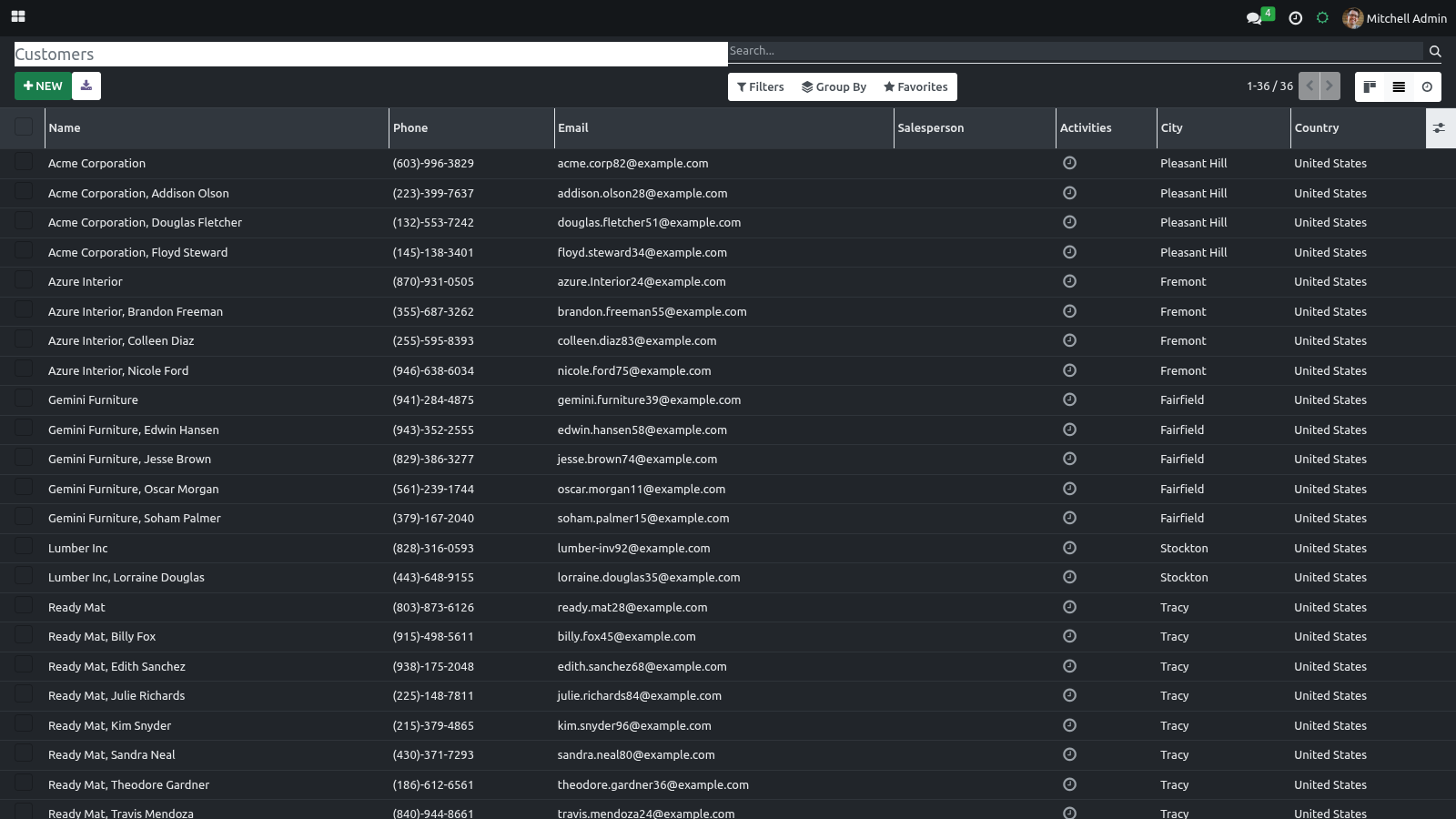Screen dimensions: 1456x819
Task: Open Ready Mat, Theodore Gardner record
Action: [x=128, y=784]
